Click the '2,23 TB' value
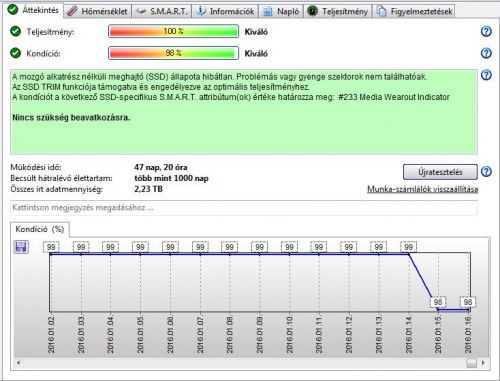Viewport: 500px width, 381px height. [148, 189]
